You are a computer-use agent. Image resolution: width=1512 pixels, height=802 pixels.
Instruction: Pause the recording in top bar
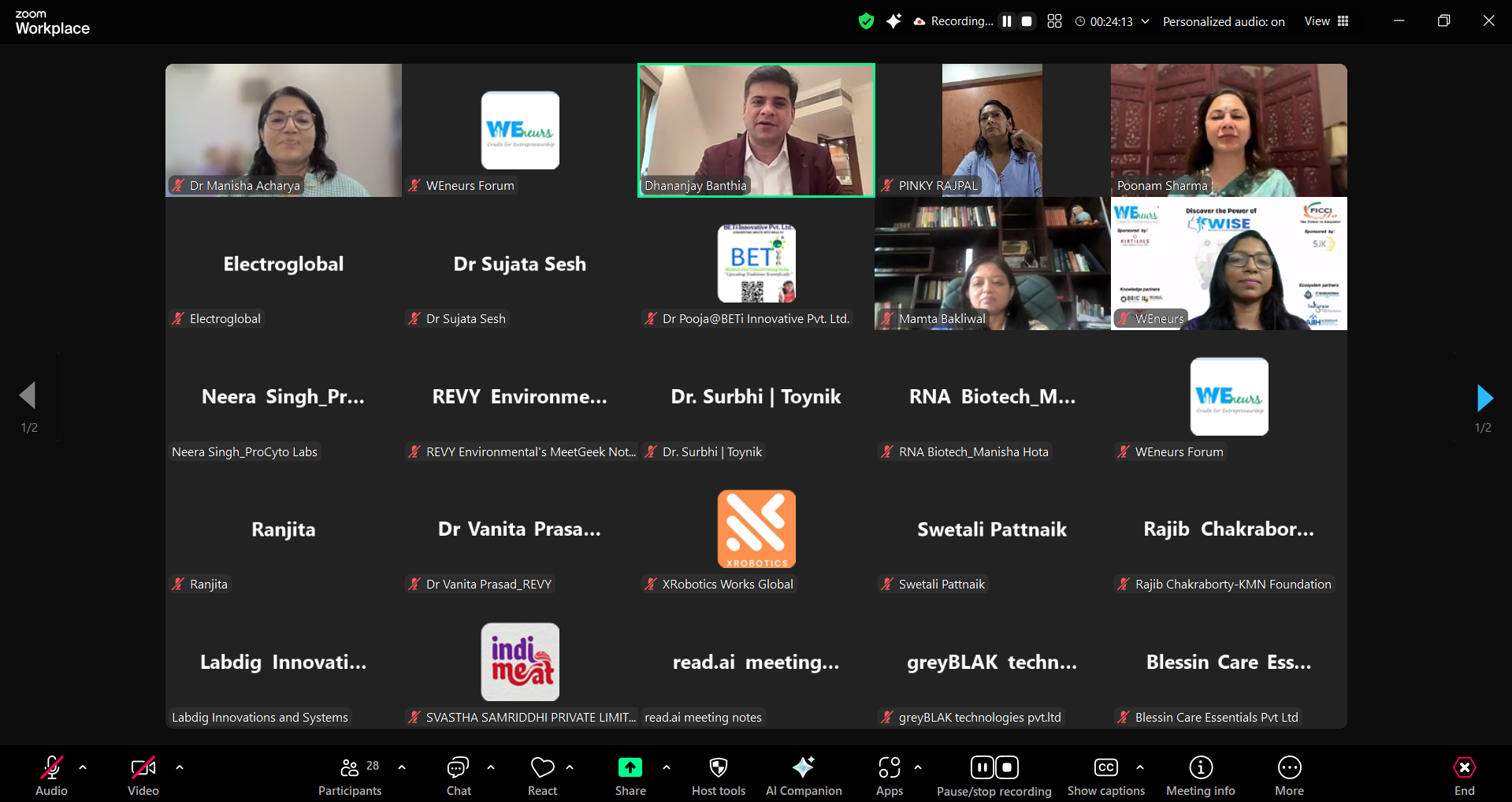click(x=1006, y=21)
